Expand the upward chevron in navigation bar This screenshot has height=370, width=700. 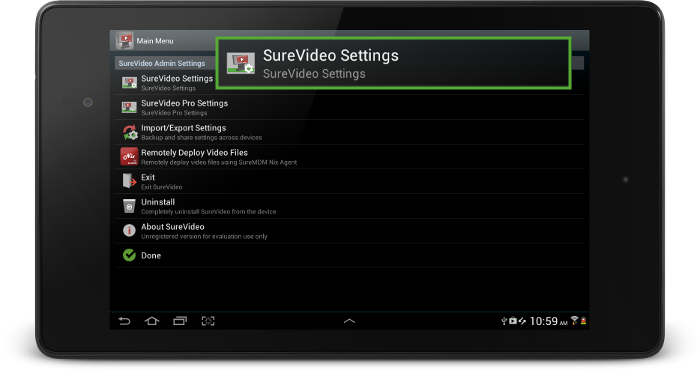(x=350, y=321)
